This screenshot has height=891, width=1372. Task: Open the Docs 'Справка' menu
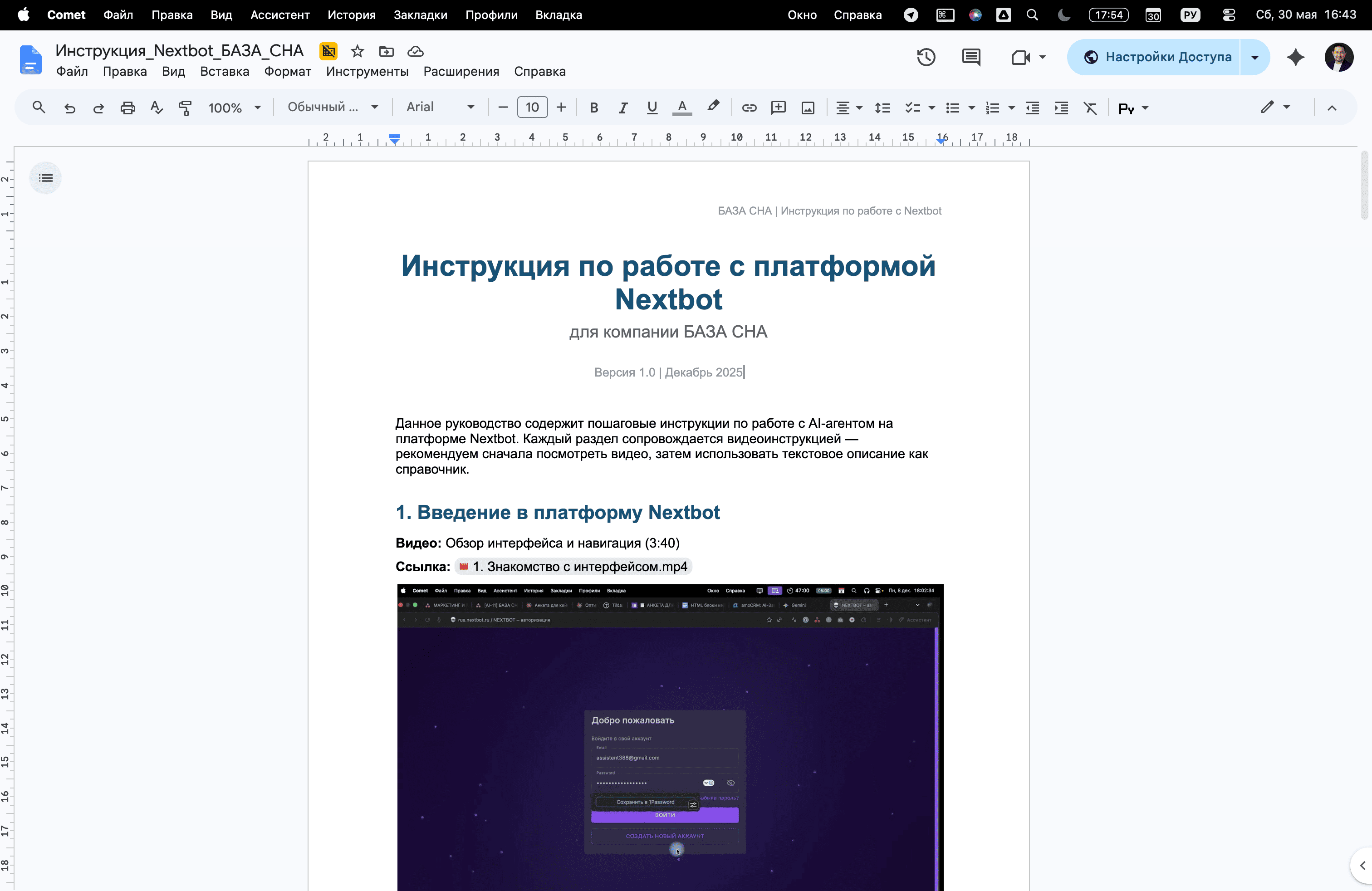click(539, 72)
